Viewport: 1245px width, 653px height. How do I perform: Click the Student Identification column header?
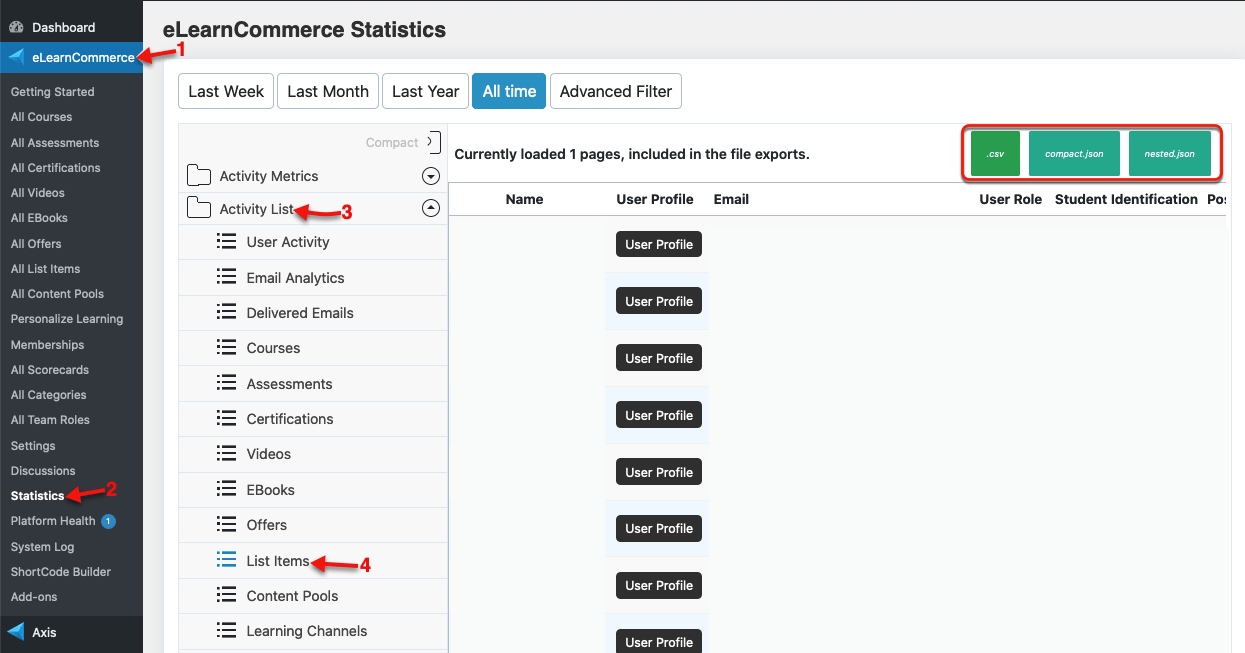(x=1126, y=199)
